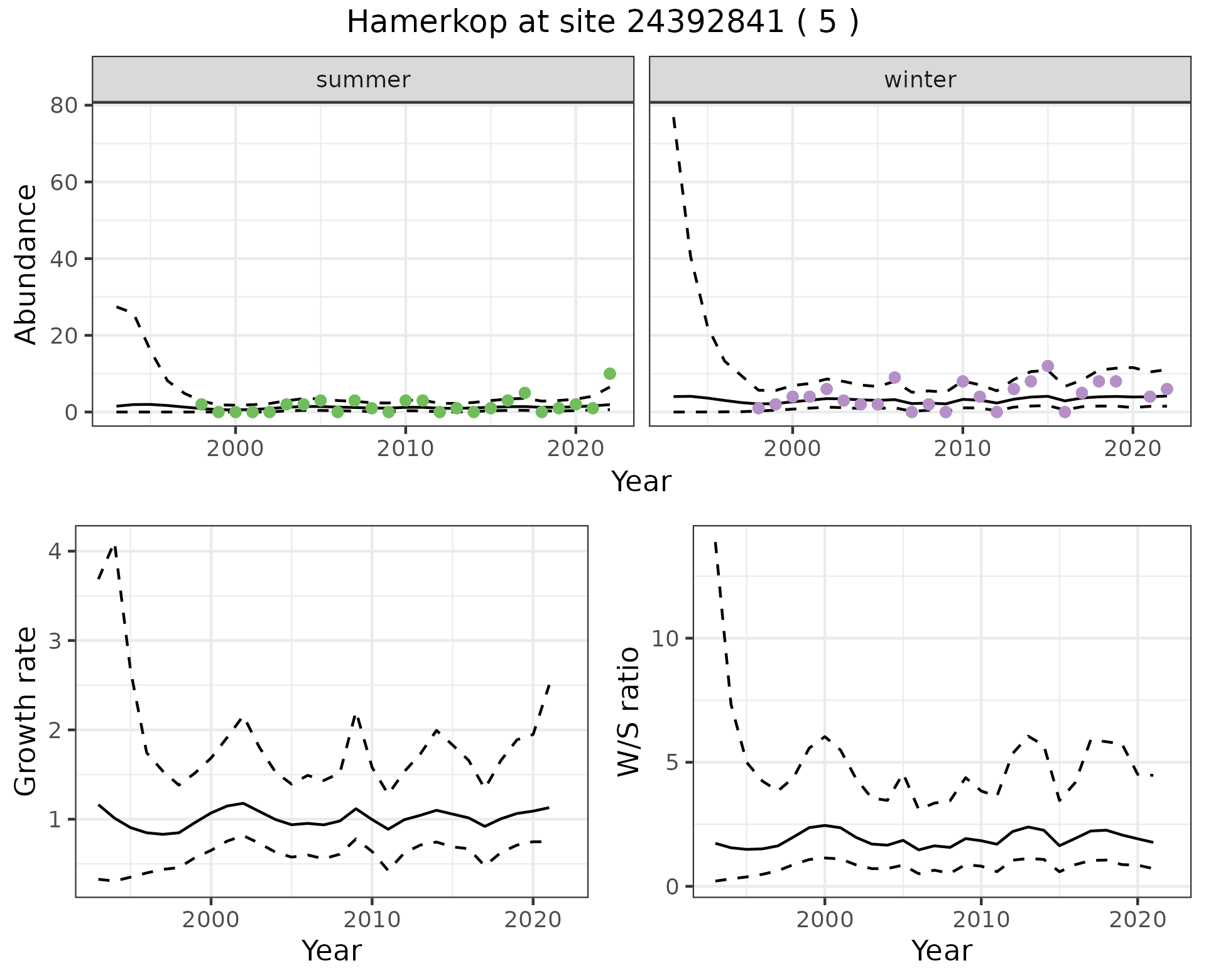This screenshot has width=1206, height=980.
Task: Click the 4 tick on Growth rate axis
Action: (x=55, y=552)
